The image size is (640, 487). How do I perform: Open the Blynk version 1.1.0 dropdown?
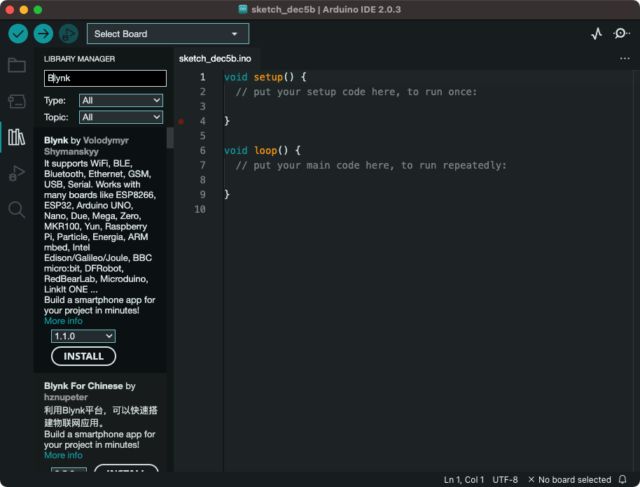[83, 337]
